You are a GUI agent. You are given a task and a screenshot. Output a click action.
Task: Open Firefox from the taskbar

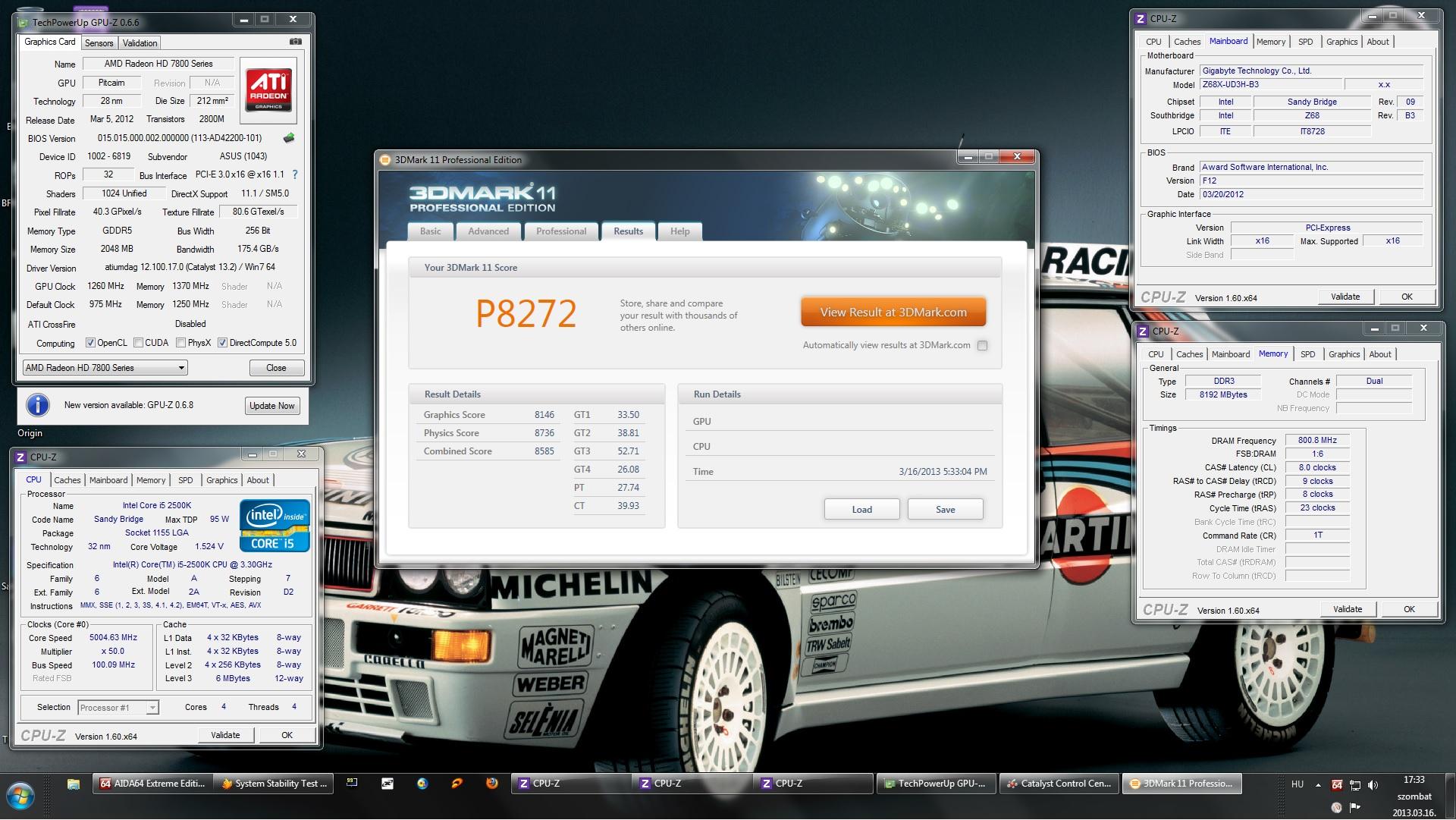click(x=491, y=784)
